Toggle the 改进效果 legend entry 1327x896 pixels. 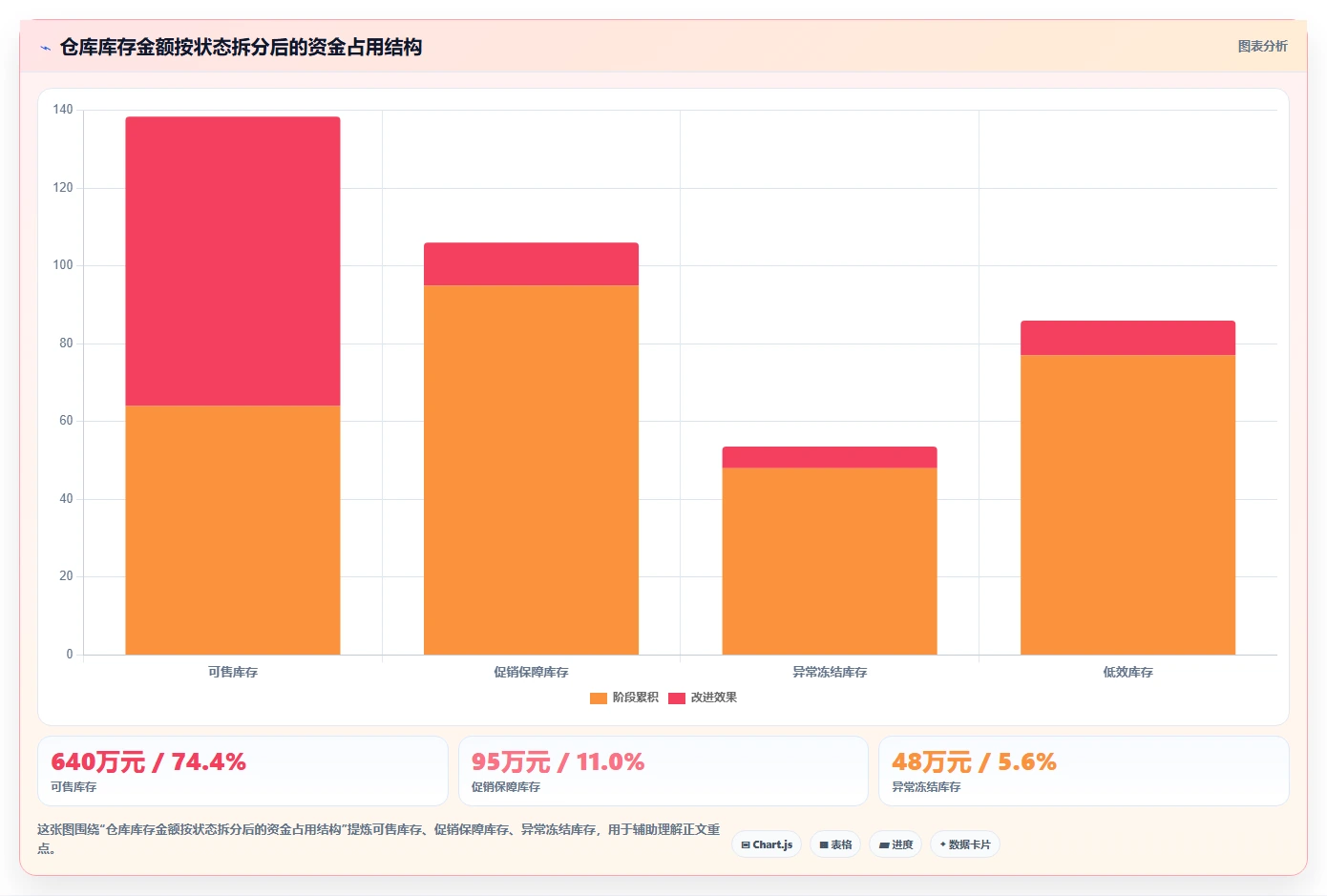pyautogui.click(x=703, y=698)
